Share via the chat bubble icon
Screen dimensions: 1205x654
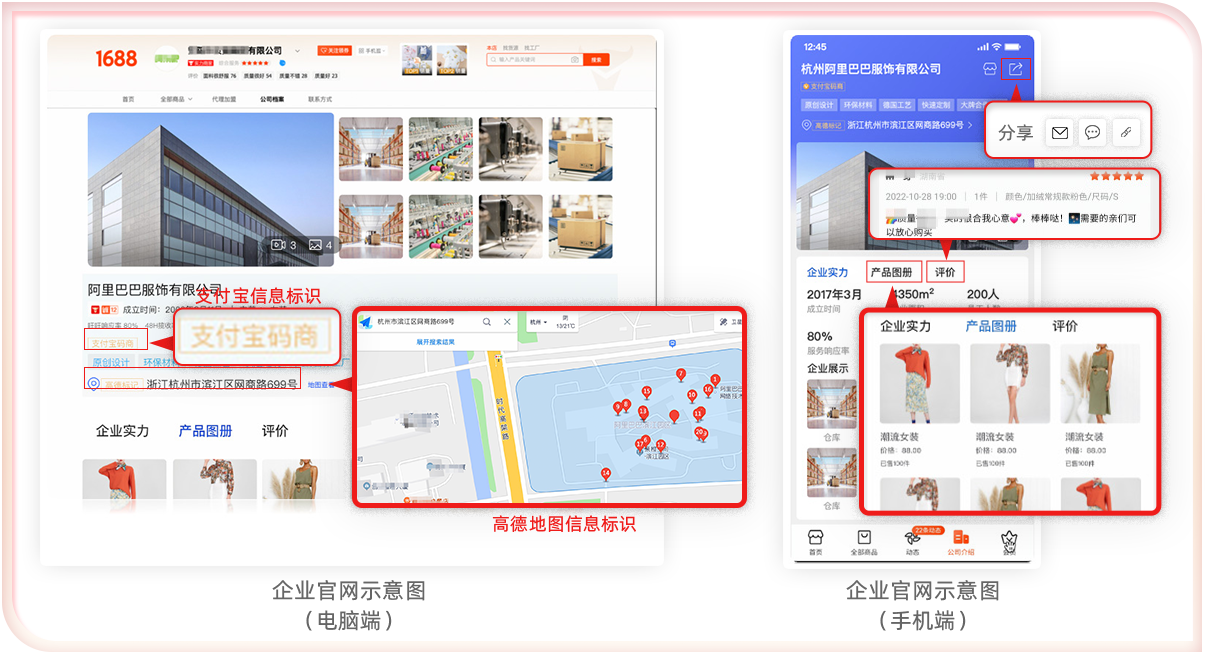(x=1093, y=133)
